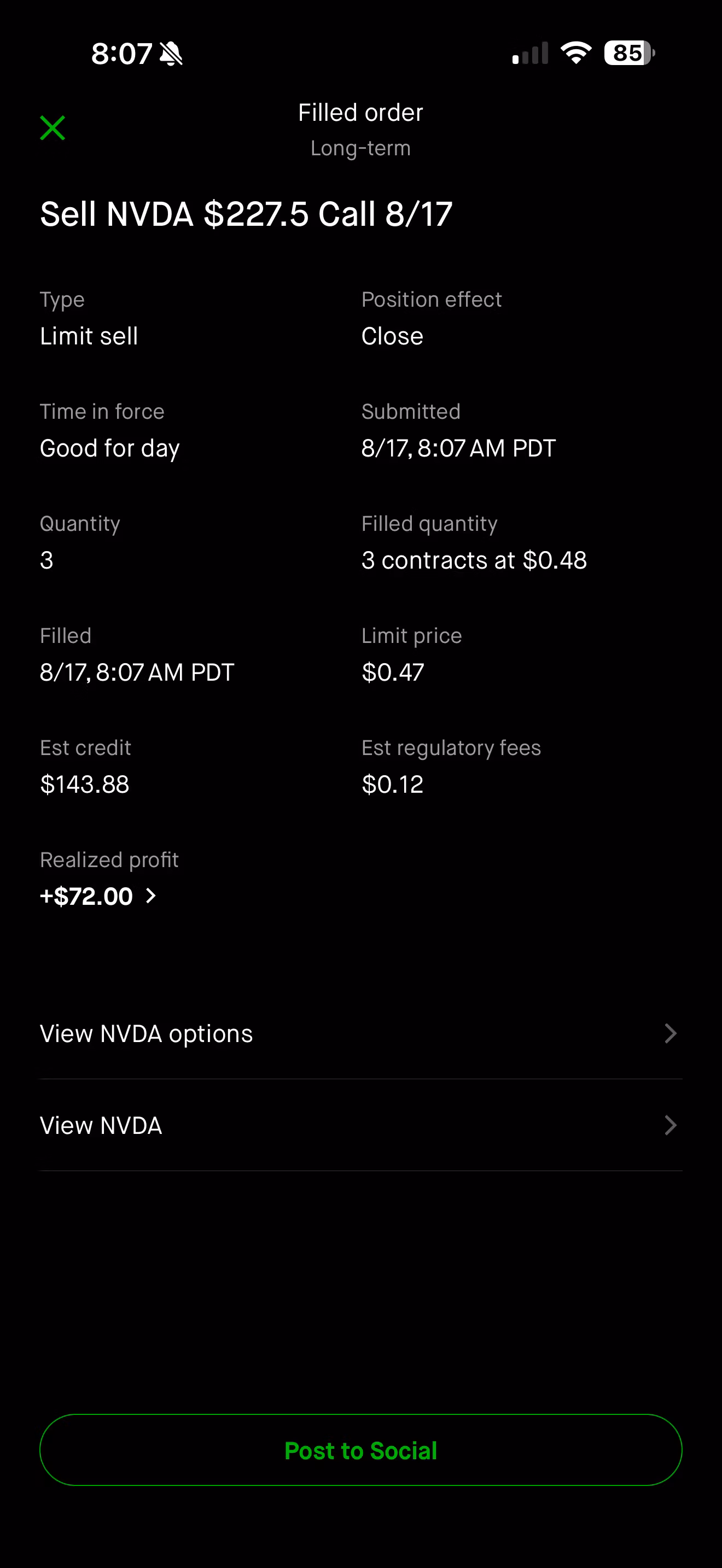This screenshot has width=722, height=1568.
Task: Expand realized profit details chevron
Action: click(151, 896)
